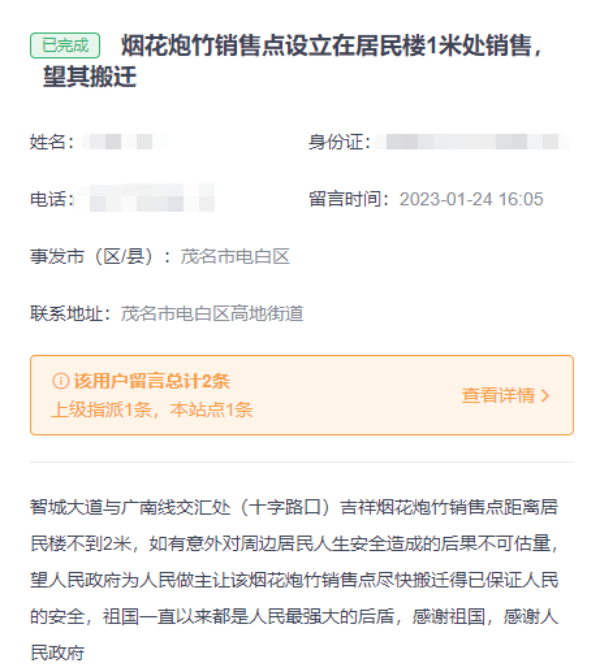Click the 事发市（区/县） label

tap(100, 257)
